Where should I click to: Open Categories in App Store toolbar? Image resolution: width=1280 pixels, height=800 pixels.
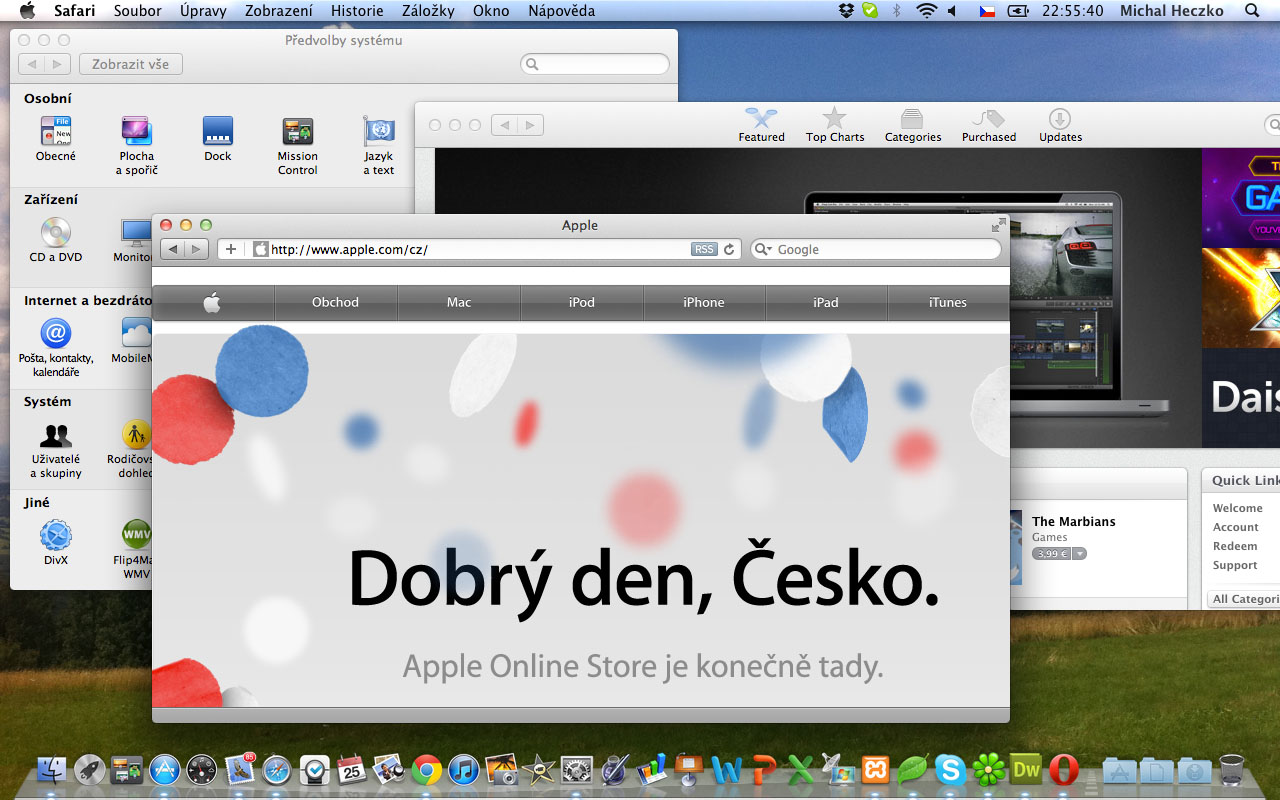click(913, 125)
